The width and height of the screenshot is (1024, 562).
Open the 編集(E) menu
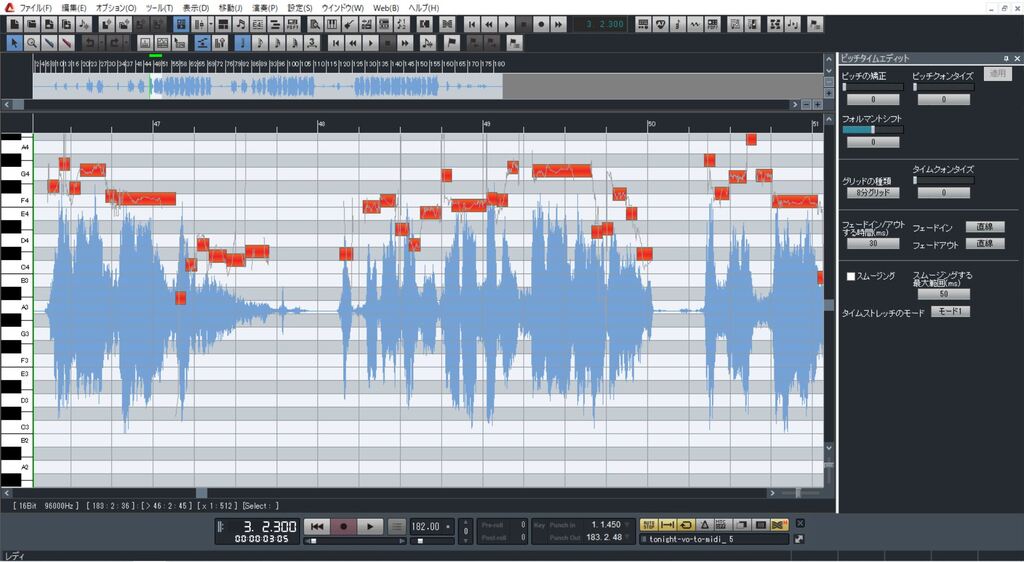click(73, 8)
